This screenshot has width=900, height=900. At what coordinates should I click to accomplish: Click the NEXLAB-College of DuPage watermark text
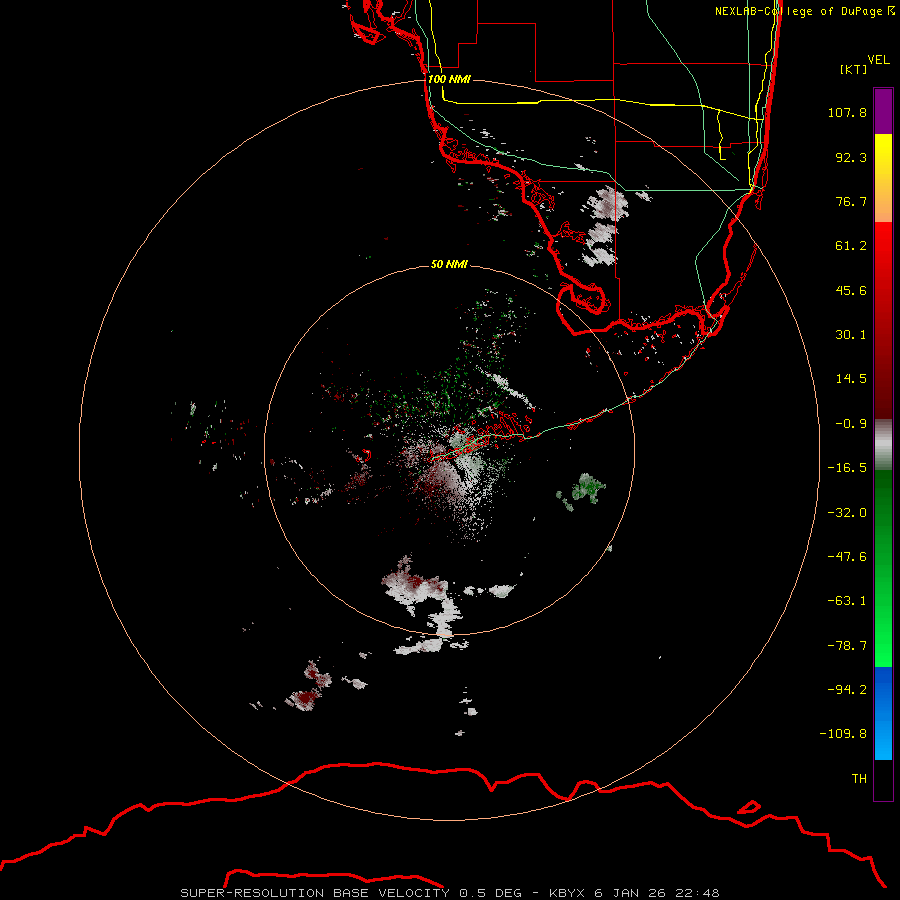tap(804, 11)
